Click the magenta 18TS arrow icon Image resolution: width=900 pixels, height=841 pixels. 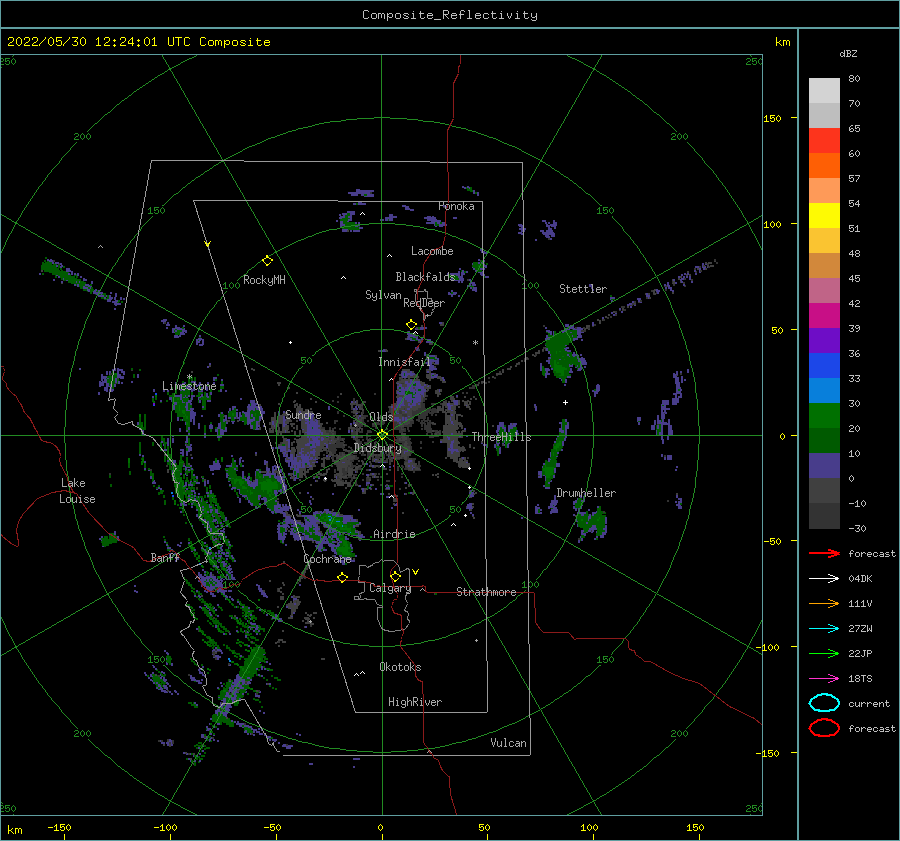click(824, 679)
